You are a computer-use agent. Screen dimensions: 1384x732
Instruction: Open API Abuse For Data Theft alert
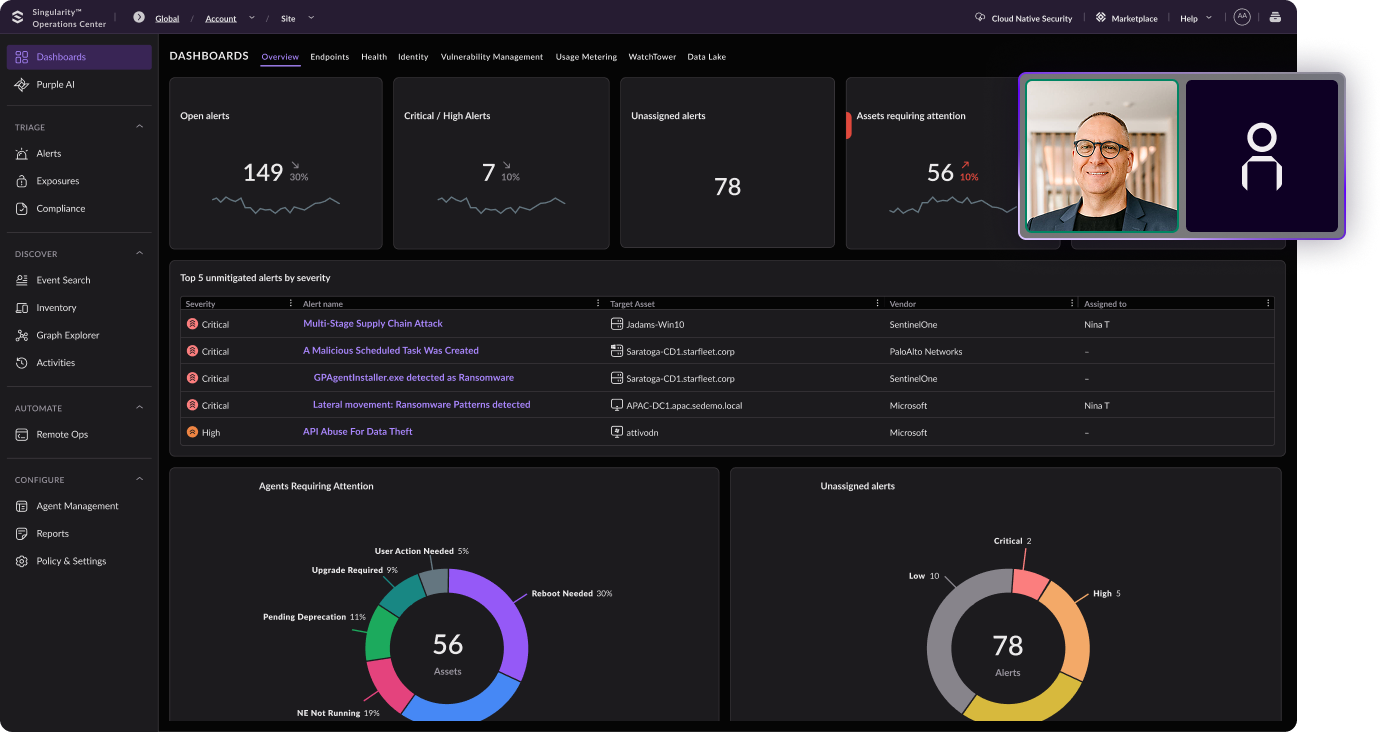click(357, 432)
